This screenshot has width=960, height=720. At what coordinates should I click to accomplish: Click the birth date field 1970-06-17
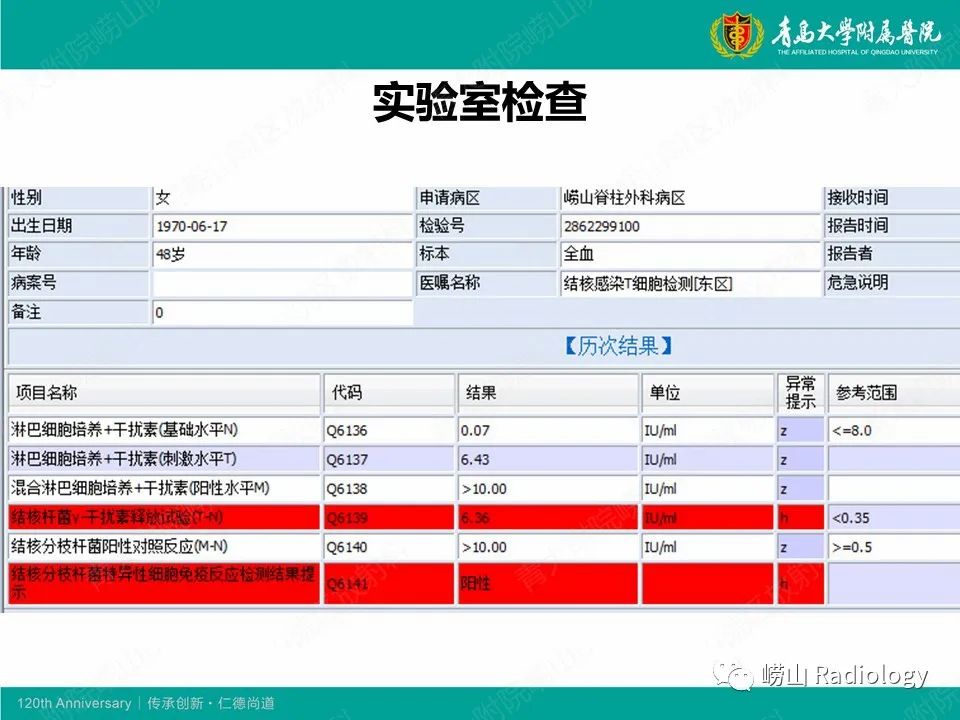coord(282,226)
